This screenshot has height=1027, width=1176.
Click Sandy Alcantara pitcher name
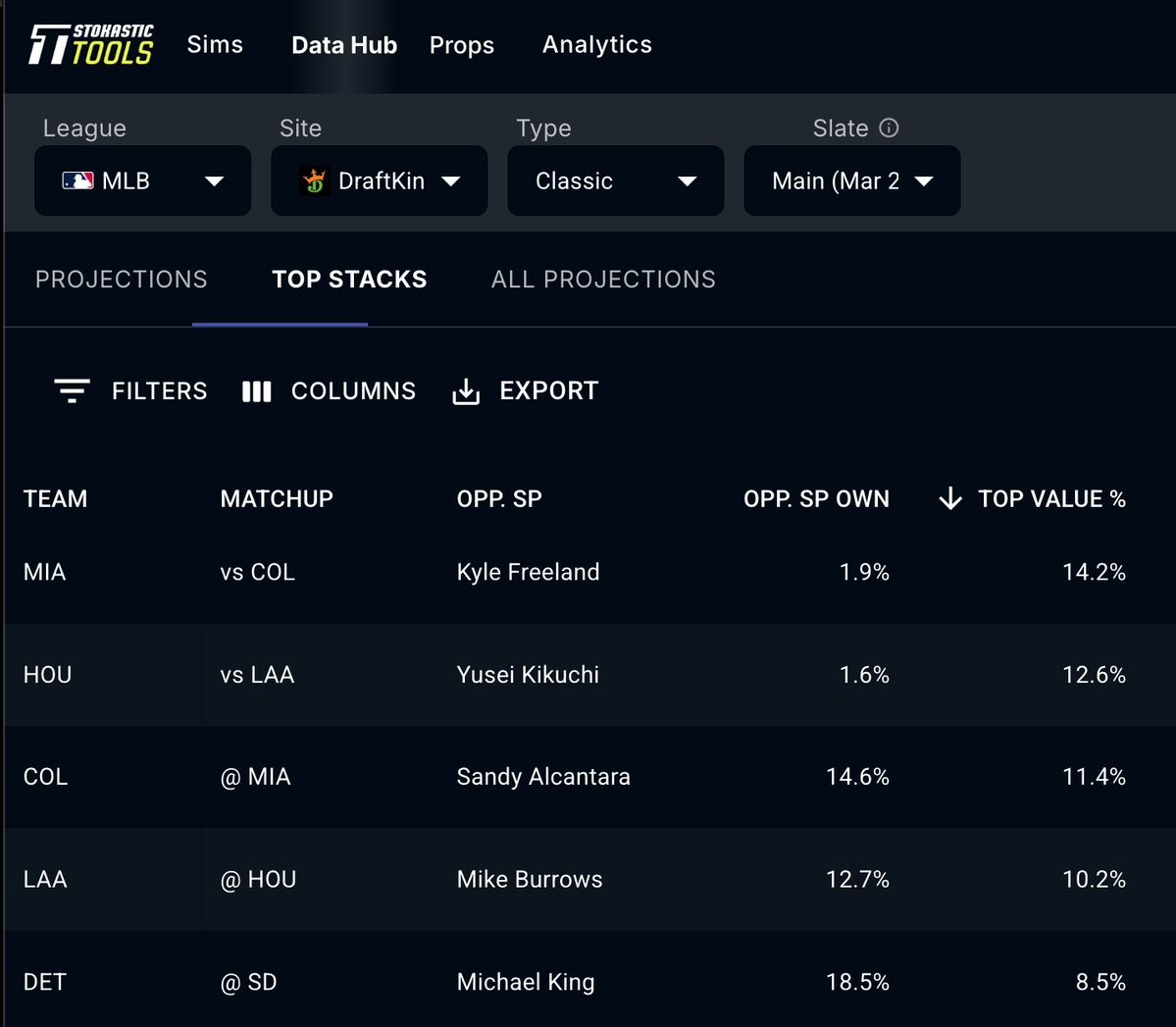coord(543,777)
